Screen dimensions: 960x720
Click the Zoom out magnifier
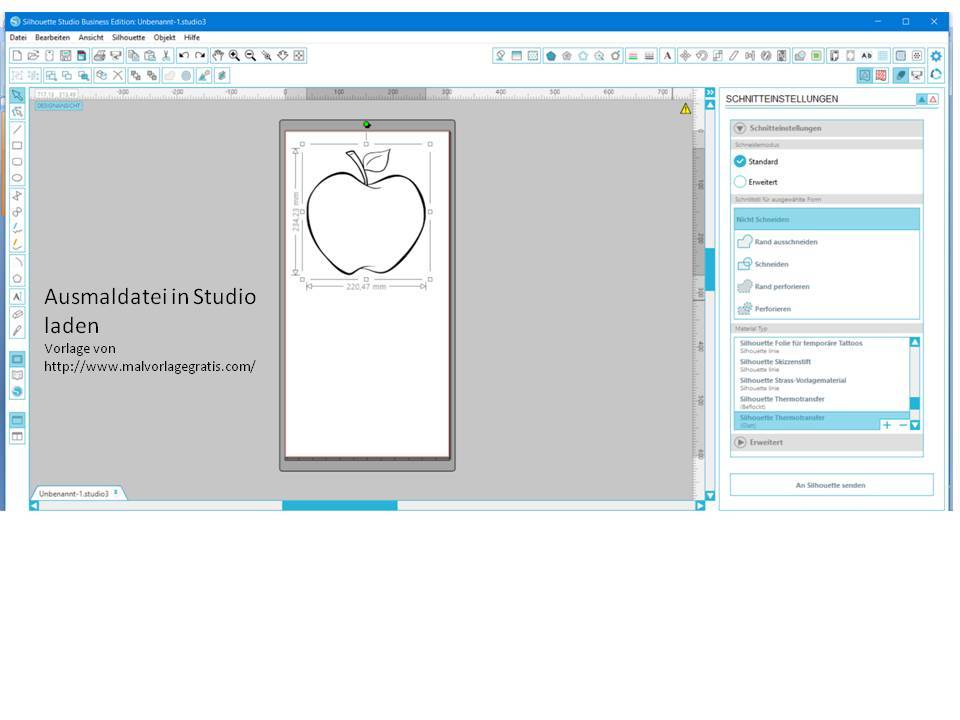[250, 56]
